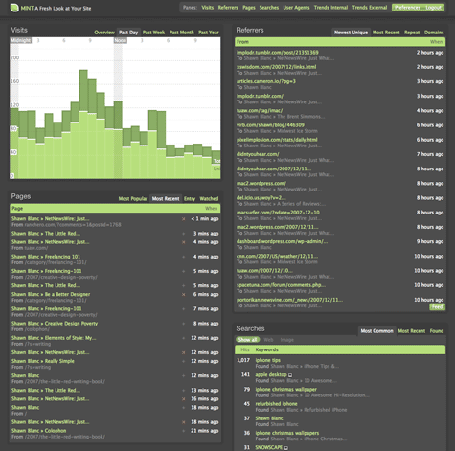This screenshot has height=451, width=455.
Task: Click the Mint leaf logo icon
Action: coord(14,8)
